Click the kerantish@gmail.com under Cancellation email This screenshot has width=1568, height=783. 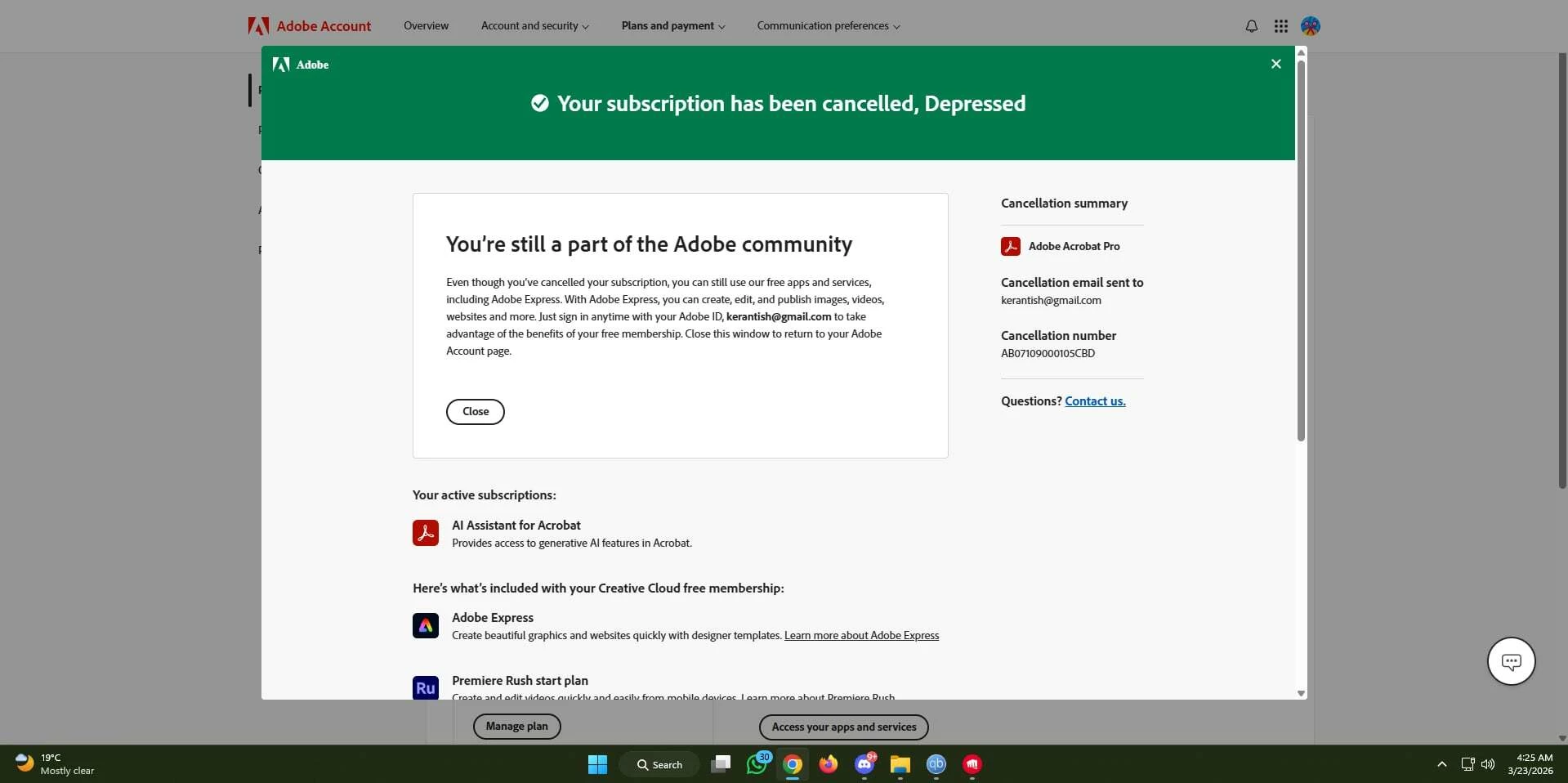1051,301
